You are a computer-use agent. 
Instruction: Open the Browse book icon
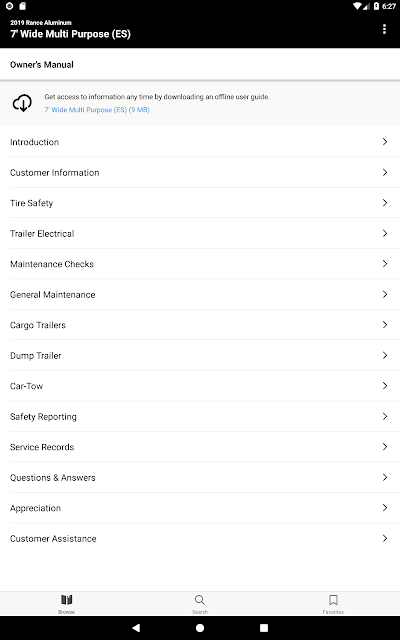[67, 600]
